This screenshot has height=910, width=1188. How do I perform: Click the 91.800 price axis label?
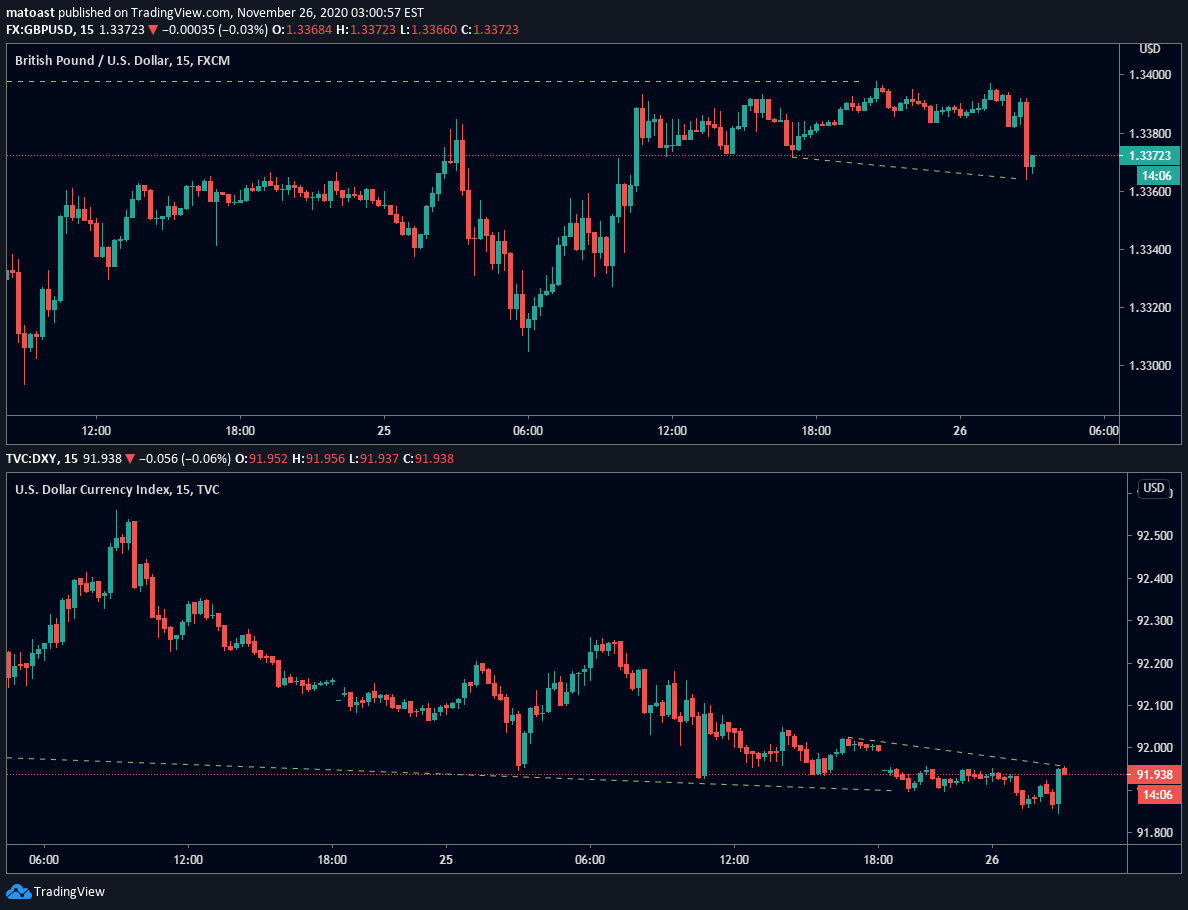[1155, 833]
